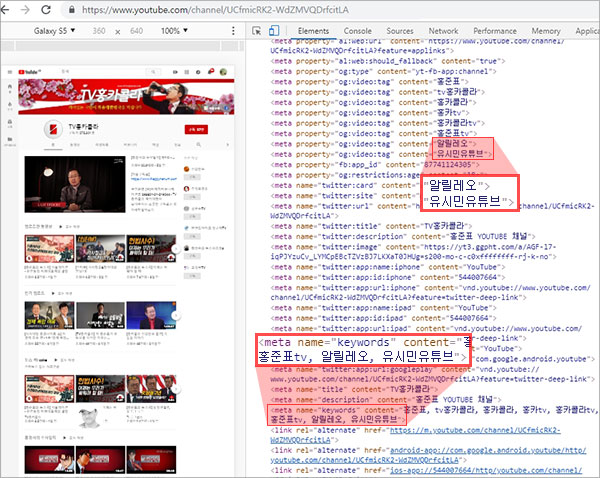Select the og:video:tag line with content tv홍카콜라
The image size is (600, 478).
[x=378, y=92]
